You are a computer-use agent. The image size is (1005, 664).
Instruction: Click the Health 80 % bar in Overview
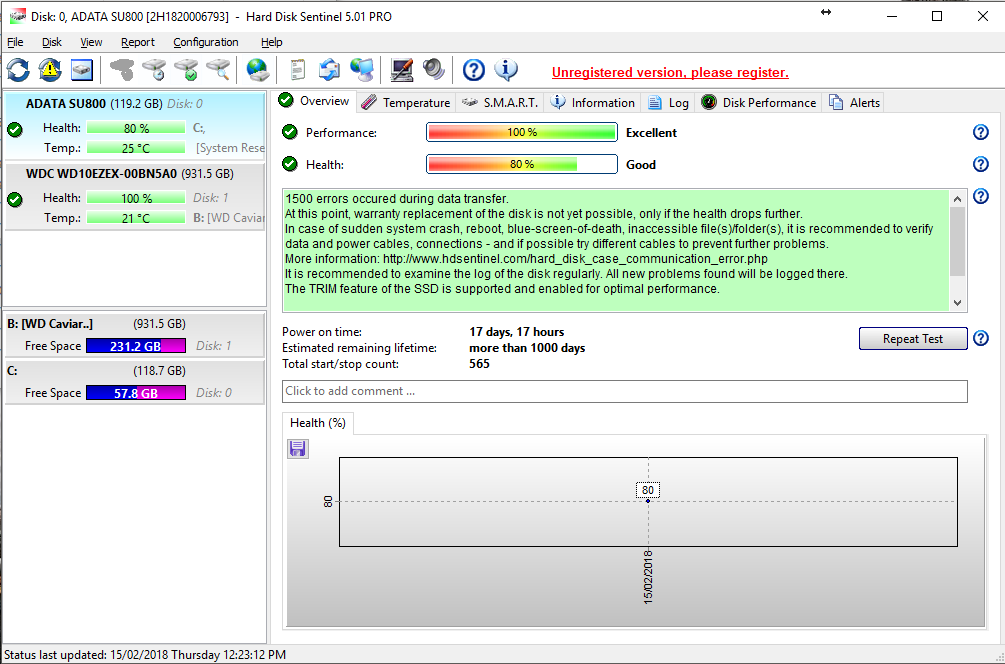[x=522, y=164]
